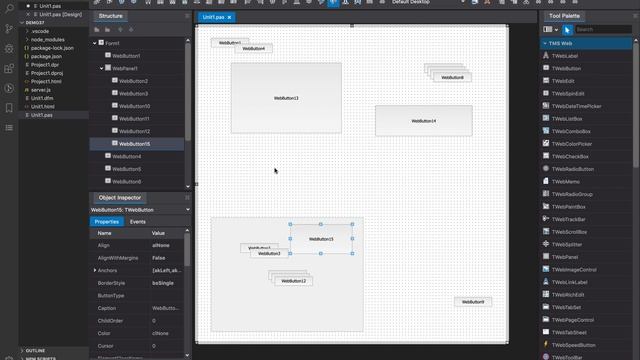Select TWebDateTimePicker component
640x360 pixels.
click(576, 106)
